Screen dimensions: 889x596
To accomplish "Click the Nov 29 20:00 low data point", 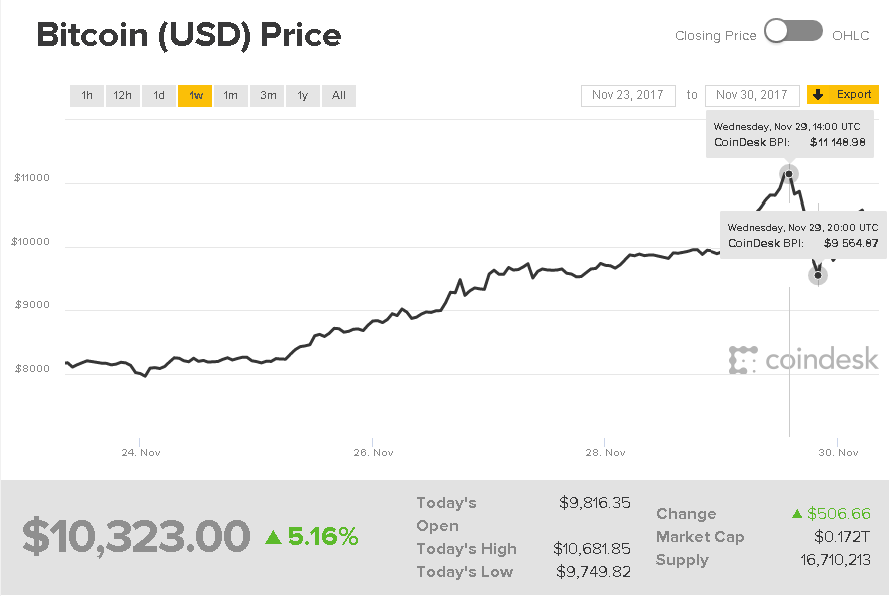I will coord(818,274).
